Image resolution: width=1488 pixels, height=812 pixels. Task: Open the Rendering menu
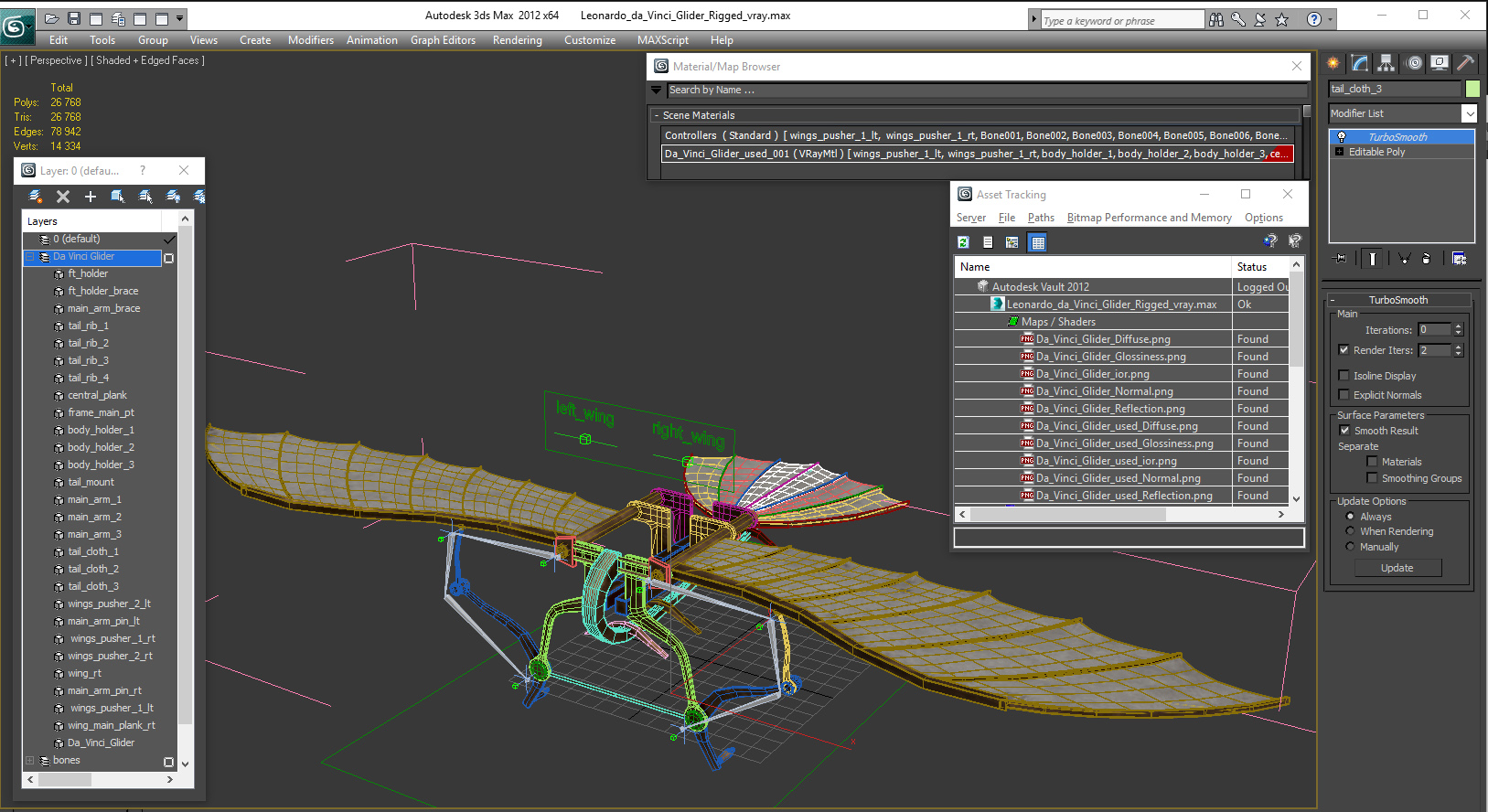[518, 40]
